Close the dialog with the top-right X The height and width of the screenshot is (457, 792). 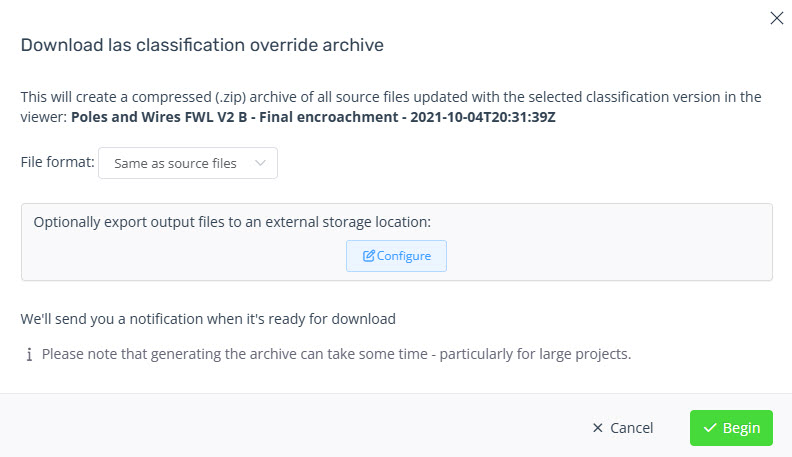[x=776, y=18]
